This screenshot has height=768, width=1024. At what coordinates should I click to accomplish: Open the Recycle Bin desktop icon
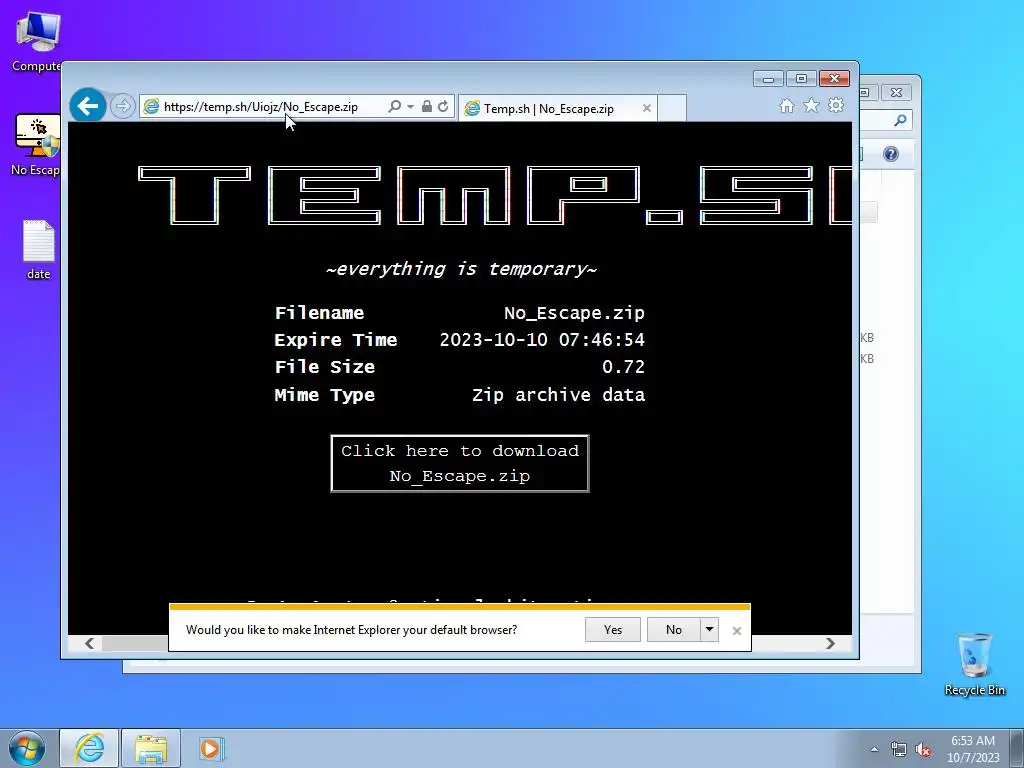(974, 664)
